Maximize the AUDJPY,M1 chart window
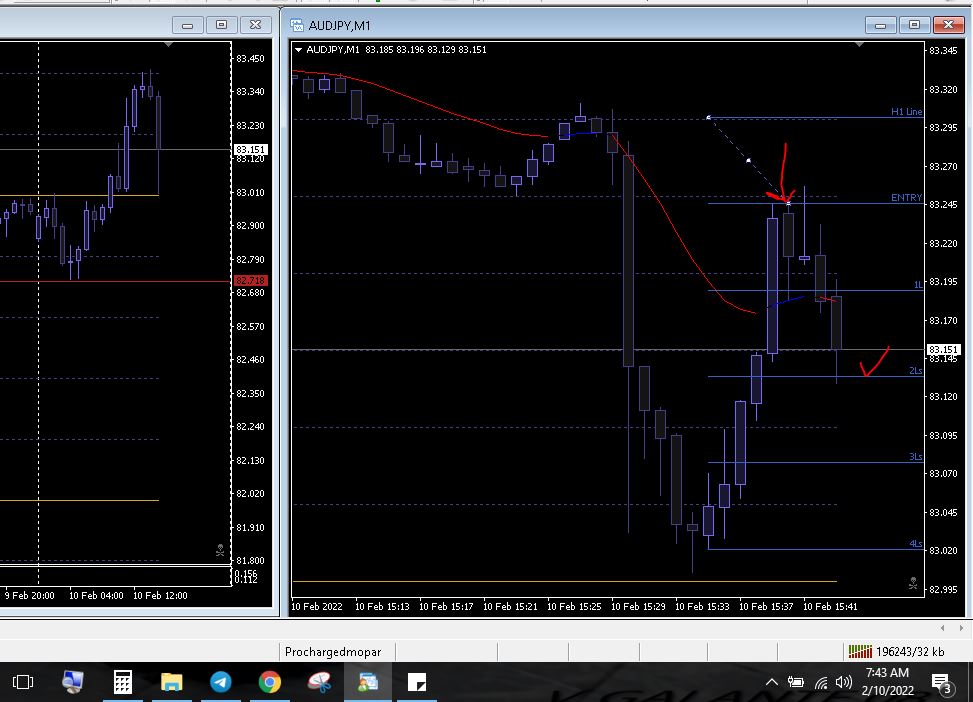The width and height of the screenshot is (973, 702). pos(914,25)
